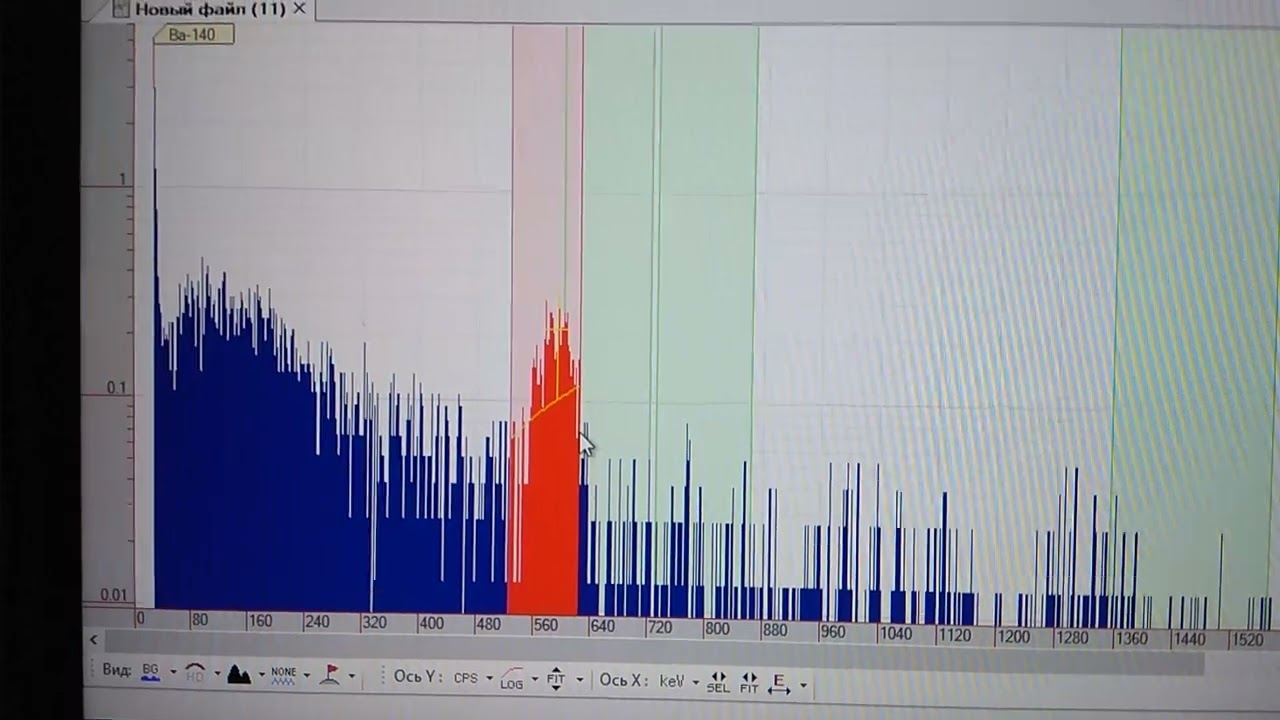Open the flag marker dropdown arrow
The width and height of the screenshot is (1280, 720).
(x=351, y=677)
